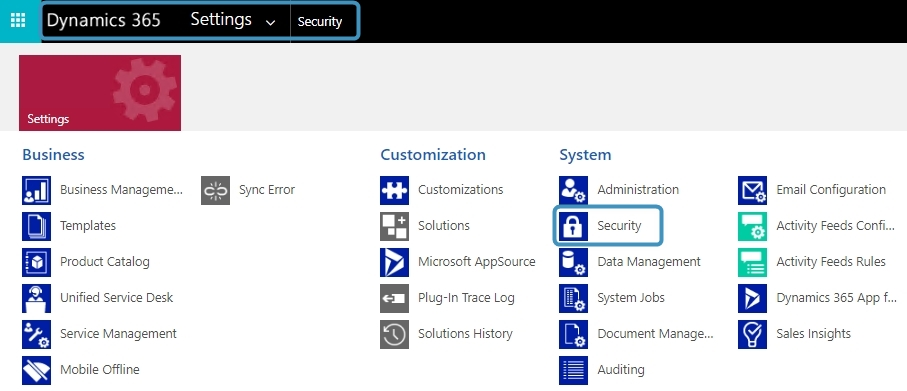Click the Plug-In Trace Log icon

click(394, 298)
